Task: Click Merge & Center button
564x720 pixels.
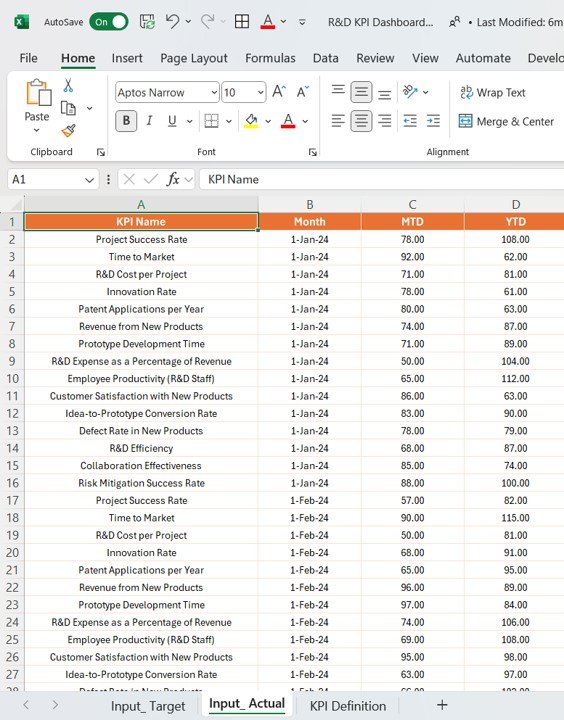Action: (x=506, y=121)
